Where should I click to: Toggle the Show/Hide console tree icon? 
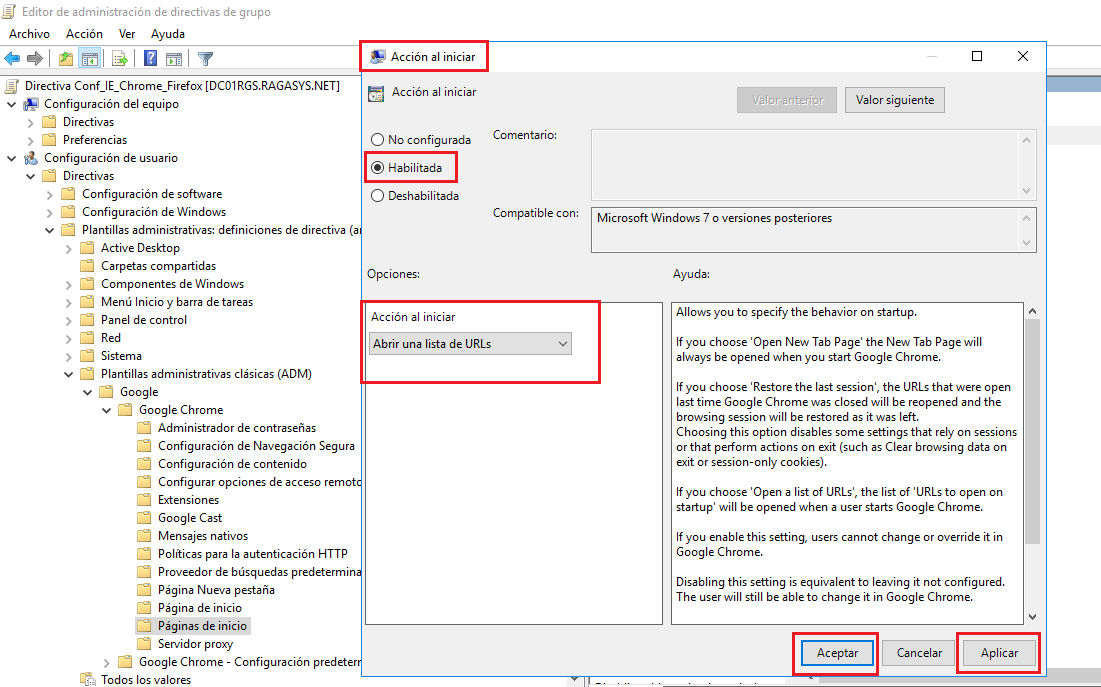(x=91, y=57)
